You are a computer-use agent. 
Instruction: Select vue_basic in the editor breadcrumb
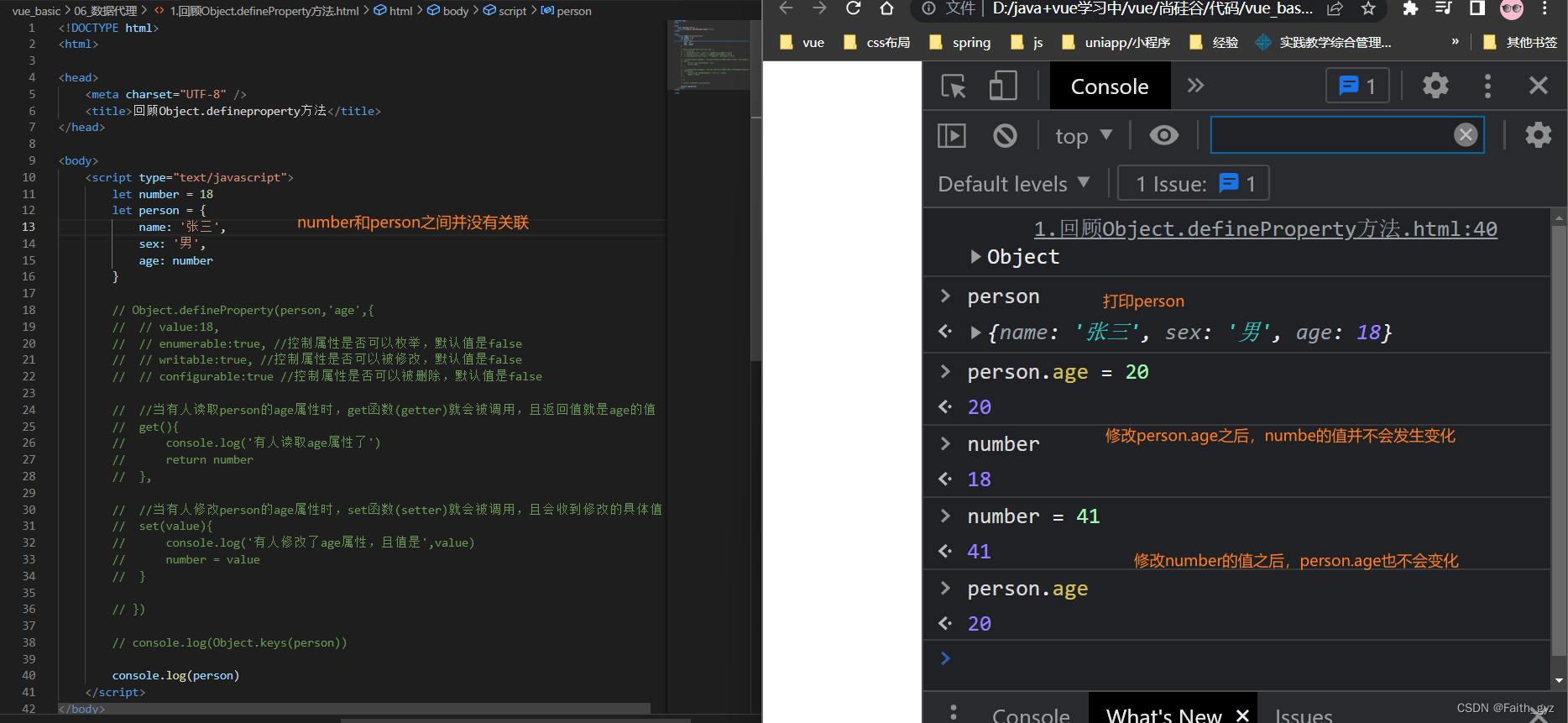tap(36, 11)
